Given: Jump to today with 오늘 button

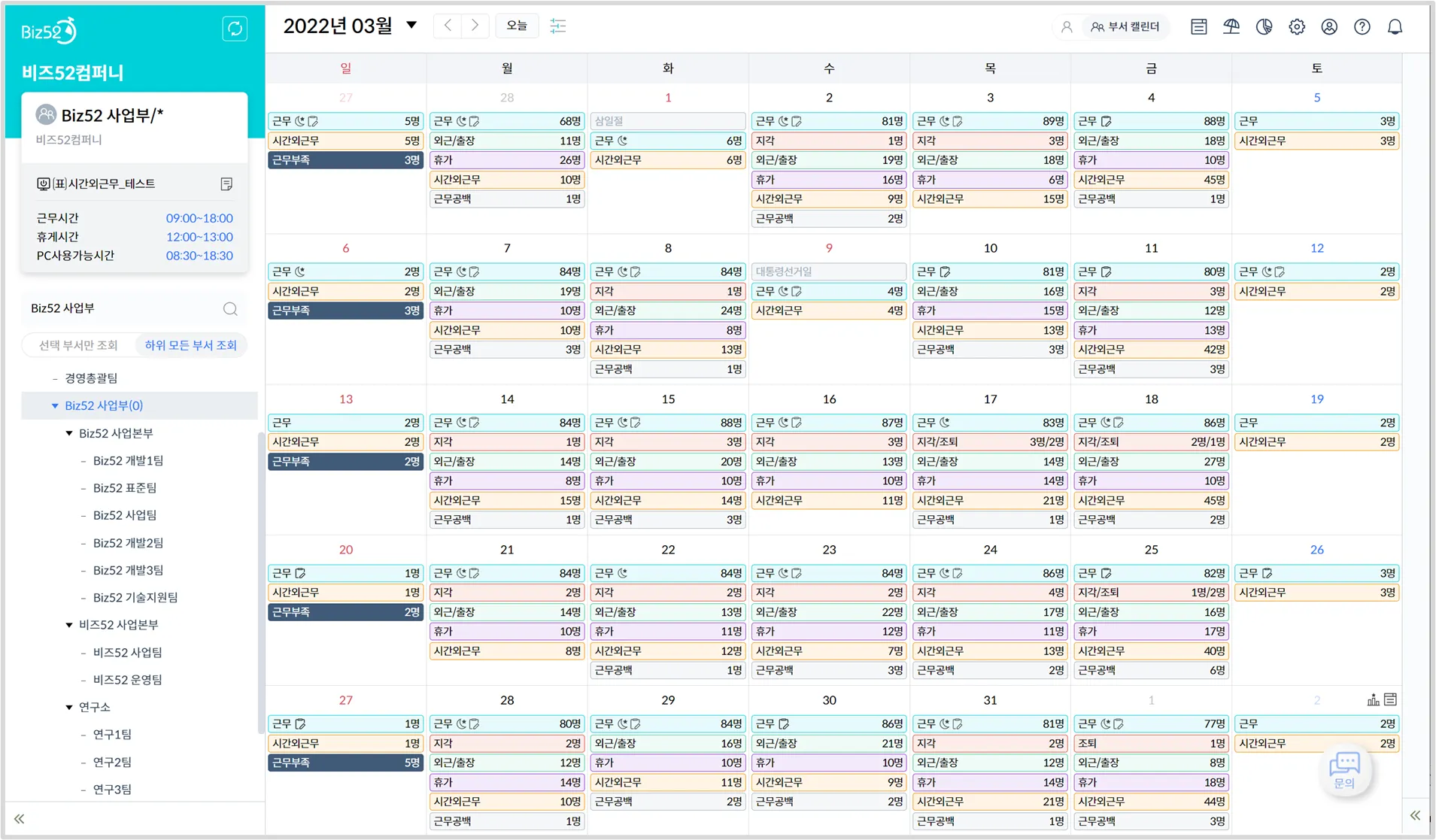Looking at the screenshot, I should click(x=517, y=26).
